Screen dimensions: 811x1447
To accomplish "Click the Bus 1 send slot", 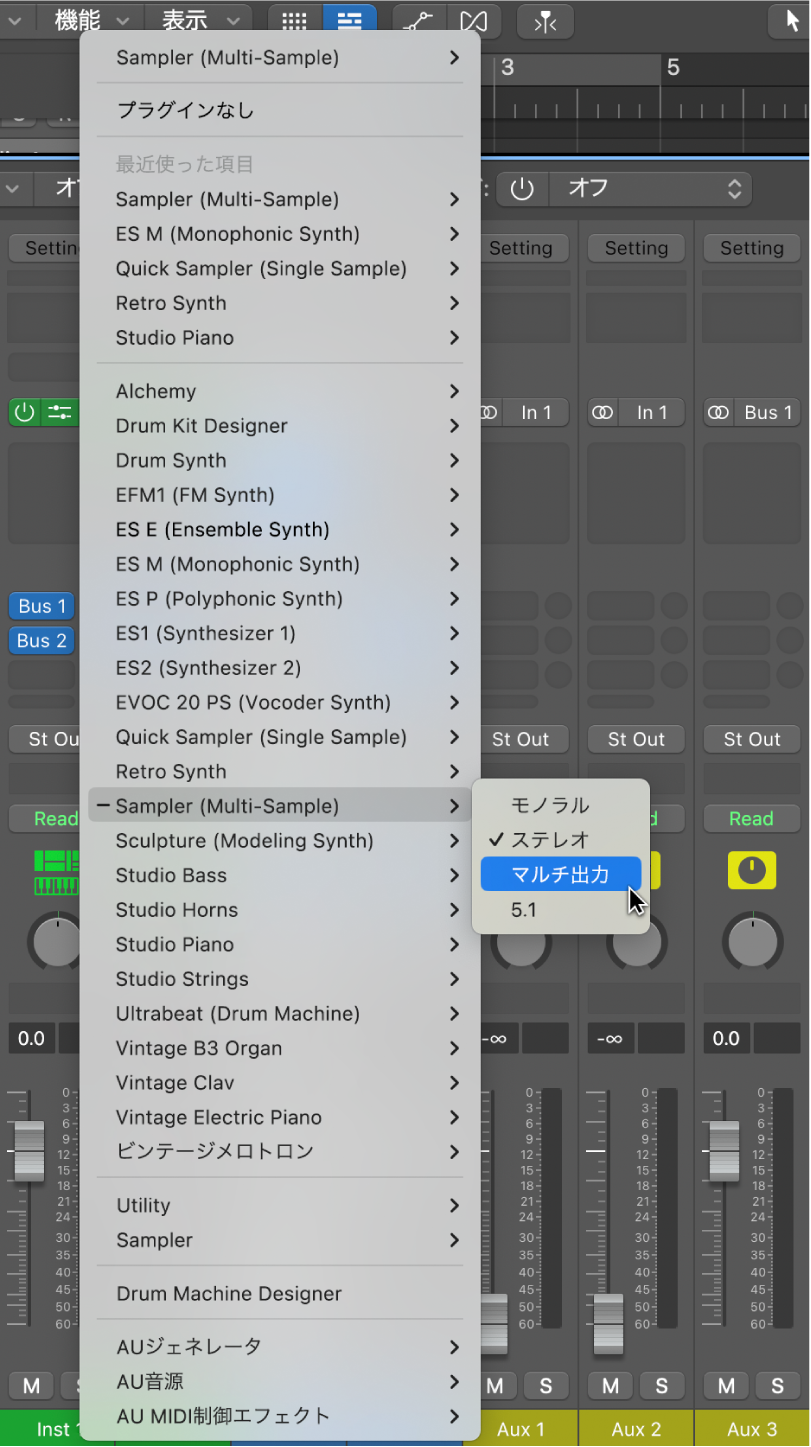I will [x=40, y=605].
